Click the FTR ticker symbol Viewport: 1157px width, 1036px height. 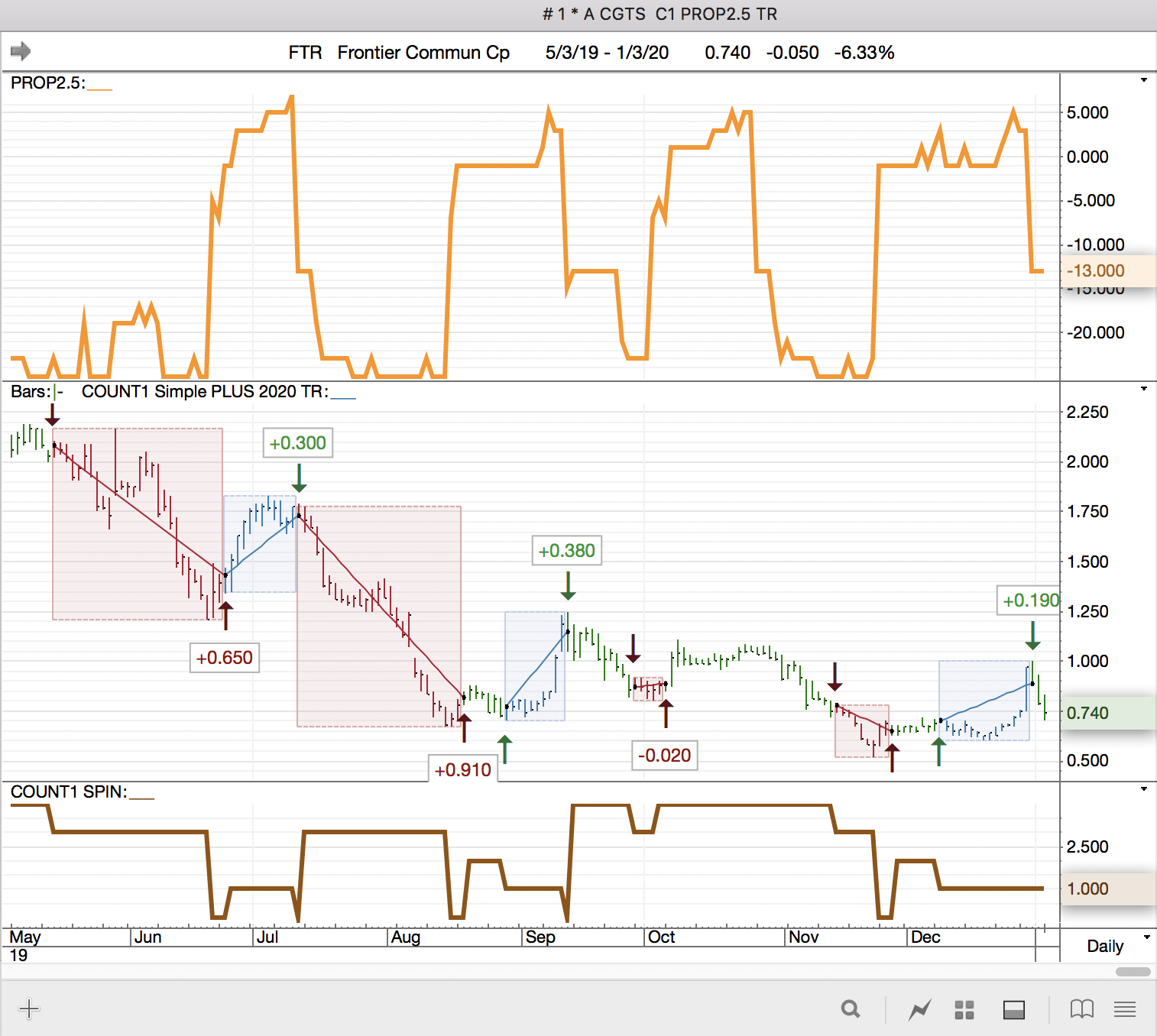tap(305, 53)
